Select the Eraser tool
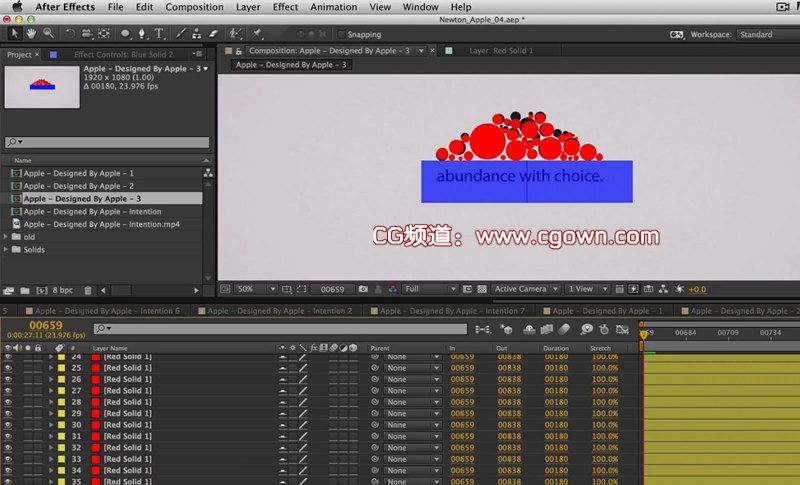 [x=213, y=34]
